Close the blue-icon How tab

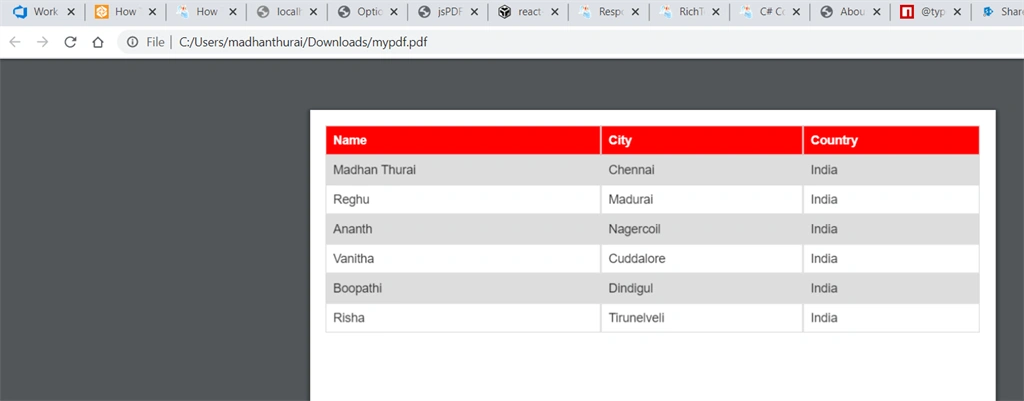(x=232, y=12)
